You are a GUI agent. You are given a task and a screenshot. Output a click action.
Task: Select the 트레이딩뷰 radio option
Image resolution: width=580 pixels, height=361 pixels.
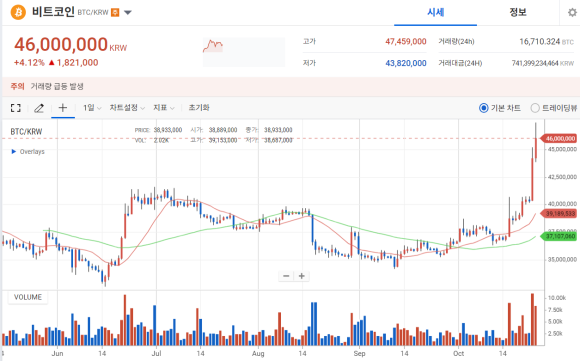554,108
